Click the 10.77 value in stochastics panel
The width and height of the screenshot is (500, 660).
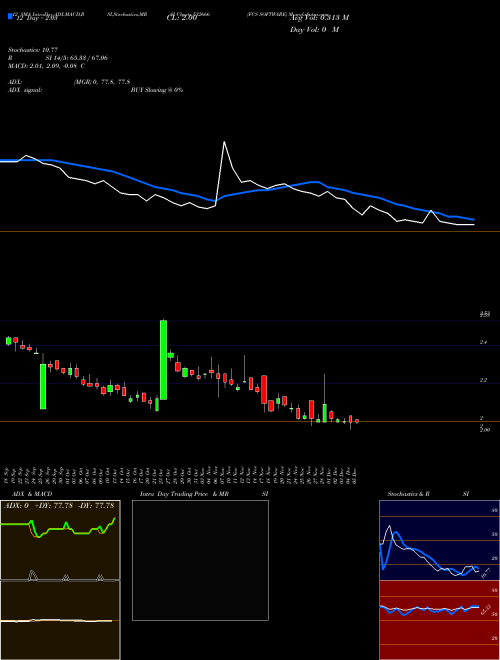click(x=486, y=573)
